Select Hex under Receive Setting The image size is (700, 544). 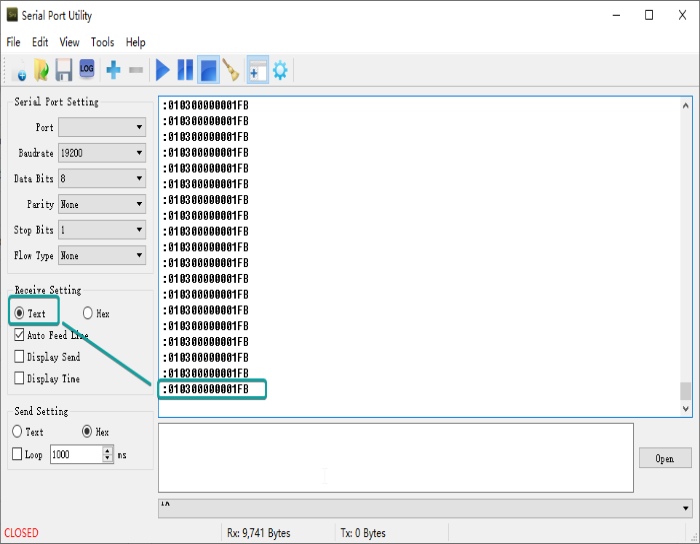[x=89, y=314]
